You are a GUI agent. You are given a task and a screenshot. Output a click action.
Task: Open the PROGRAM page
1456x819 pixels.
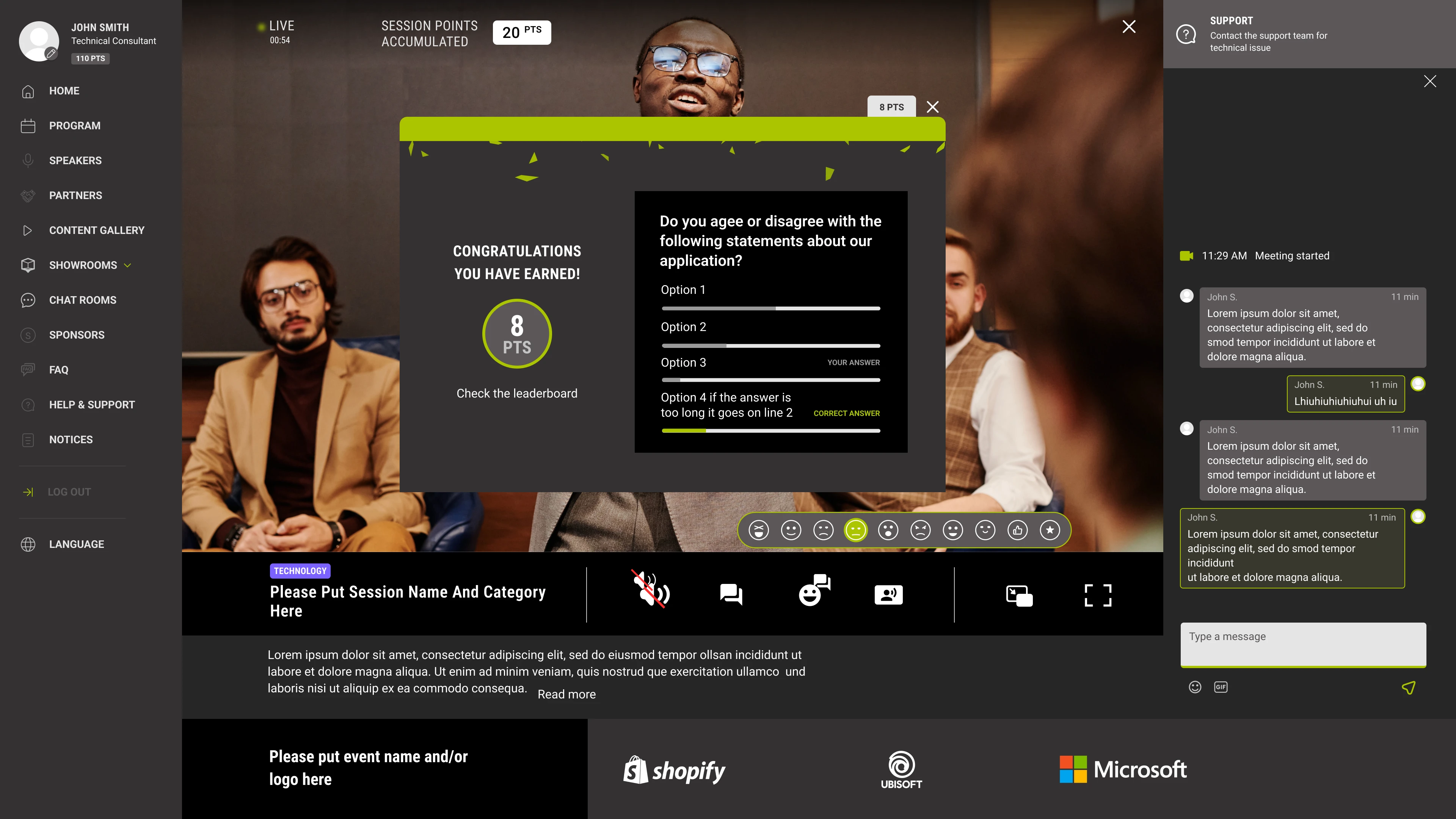tap(75, 126)
